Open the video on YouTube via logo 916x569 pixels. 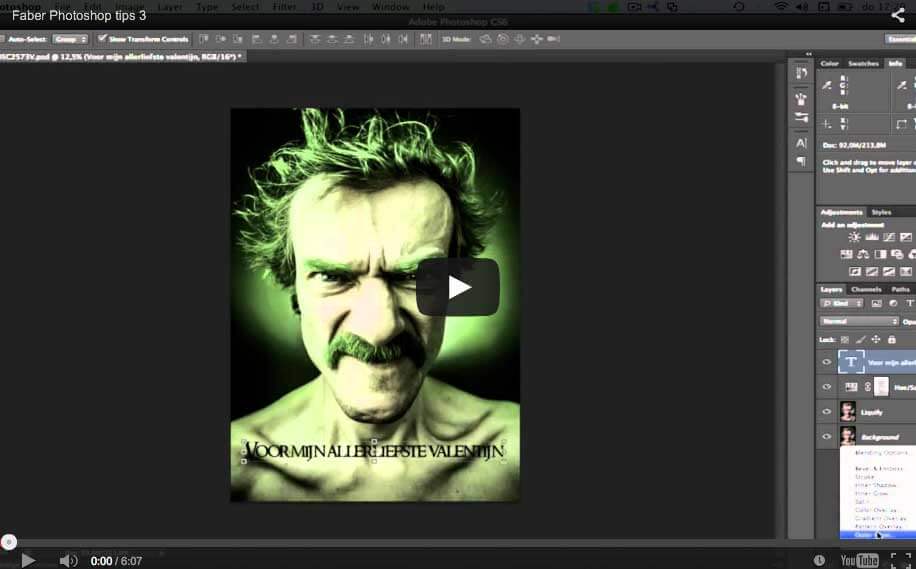coord(859,560)
